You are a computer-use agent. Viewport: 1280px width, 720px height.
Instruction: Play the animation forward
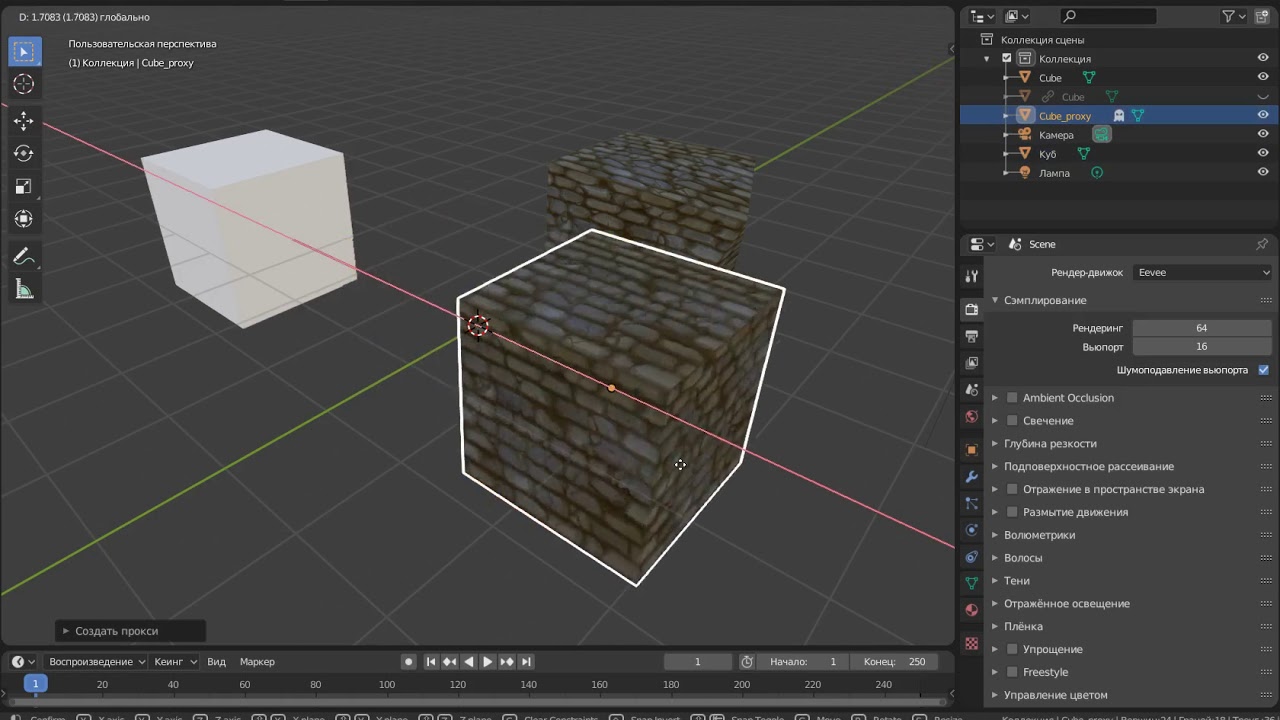click(x=488, y=662)
